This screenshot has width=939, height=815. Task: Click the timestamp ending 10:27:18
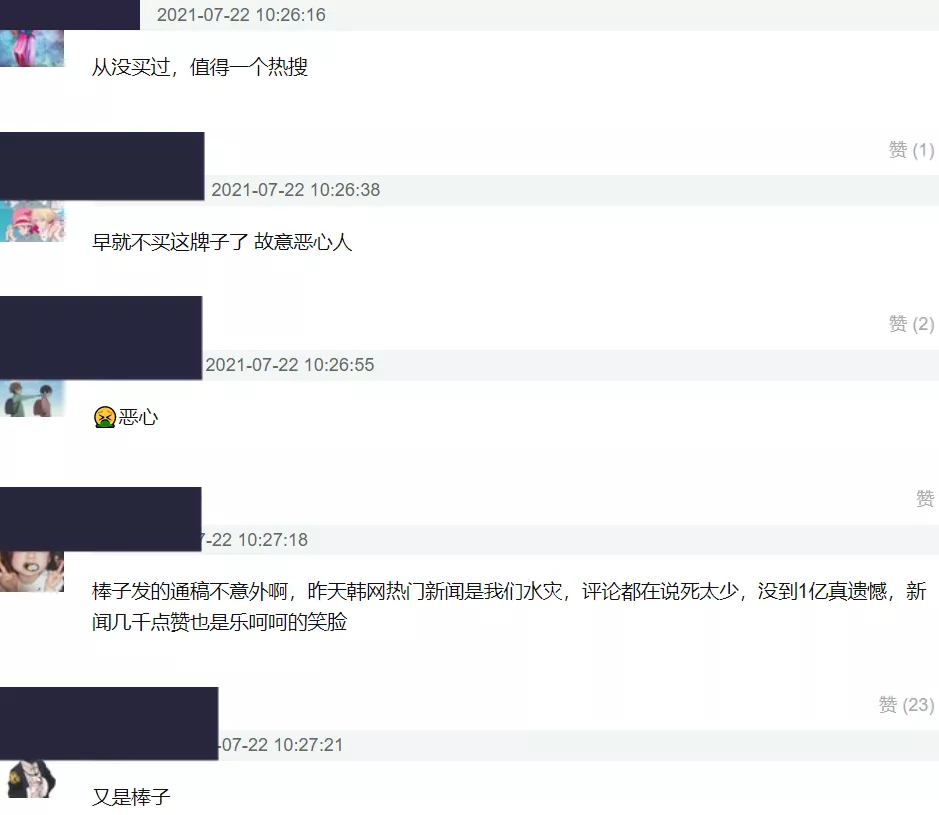255,540
